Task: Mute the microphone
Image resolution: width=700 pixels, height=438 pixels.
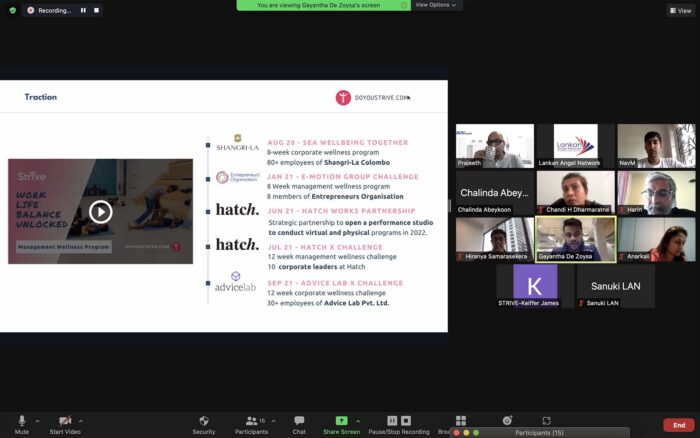Action: click(21, 423)
